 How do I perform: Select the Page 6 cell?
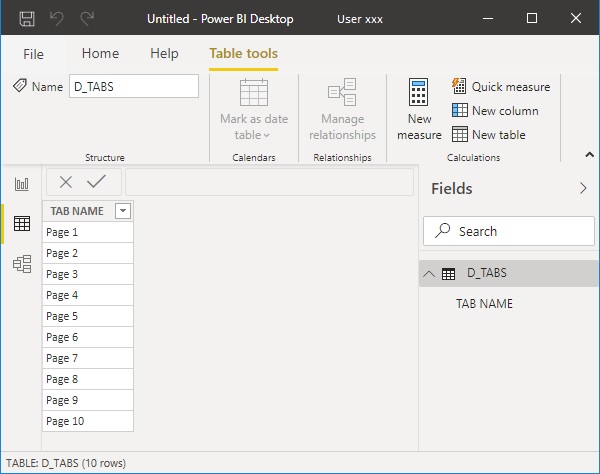click(x=88, y=337)
